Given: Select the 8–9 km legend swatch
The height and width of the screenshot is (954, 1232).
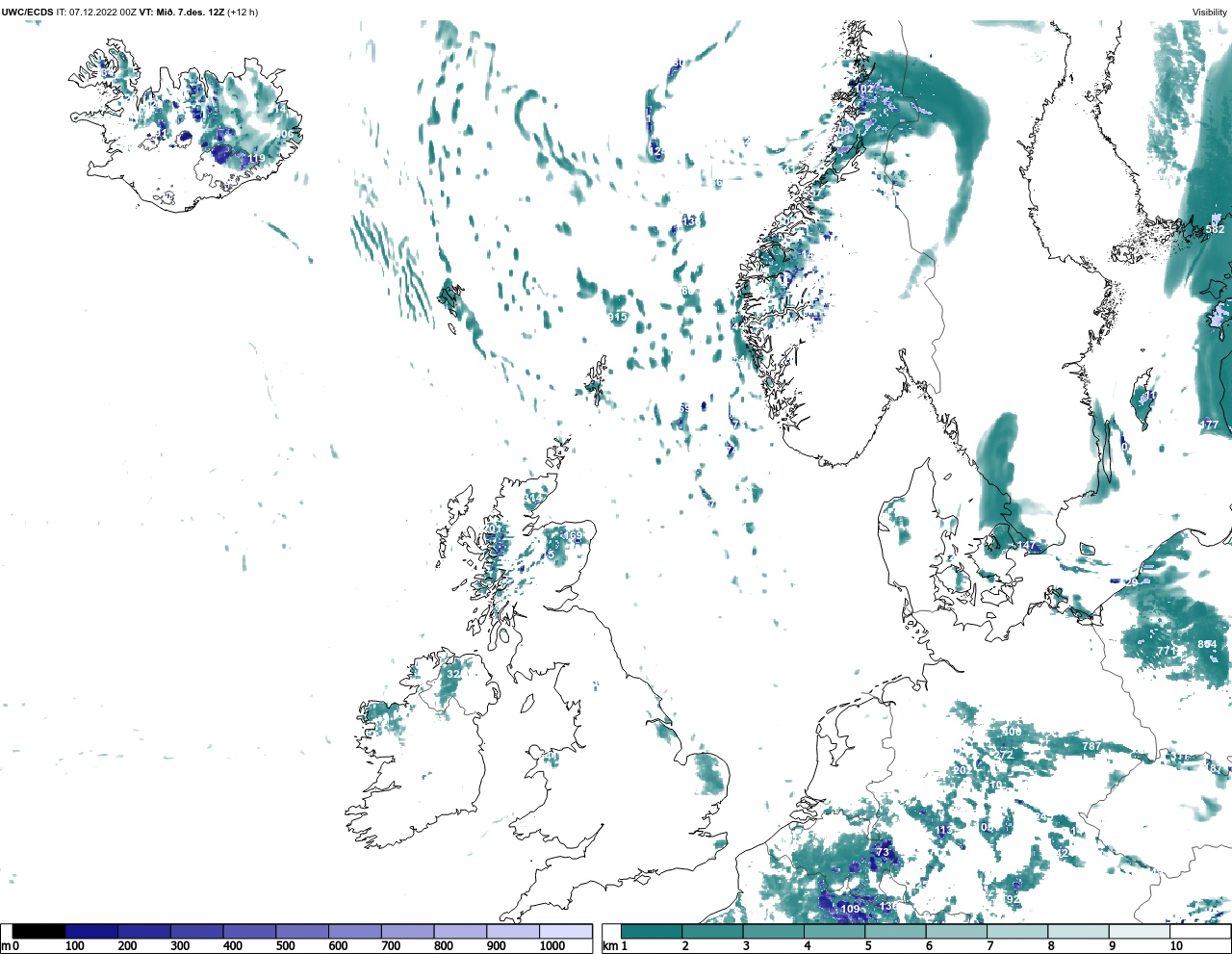Looking at the screenshot, I should pos(1078,932).
